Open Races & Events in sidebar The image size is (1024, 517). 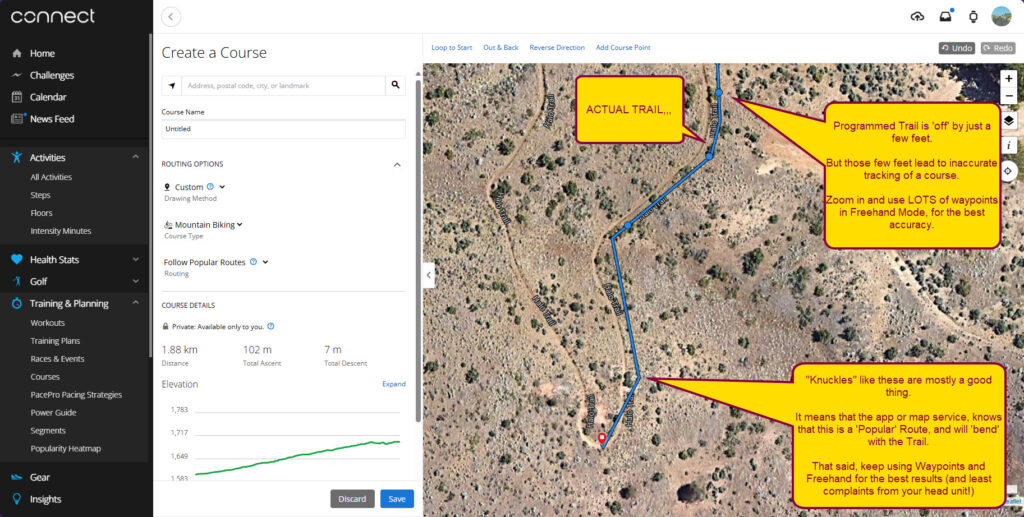tap(57, 359)
